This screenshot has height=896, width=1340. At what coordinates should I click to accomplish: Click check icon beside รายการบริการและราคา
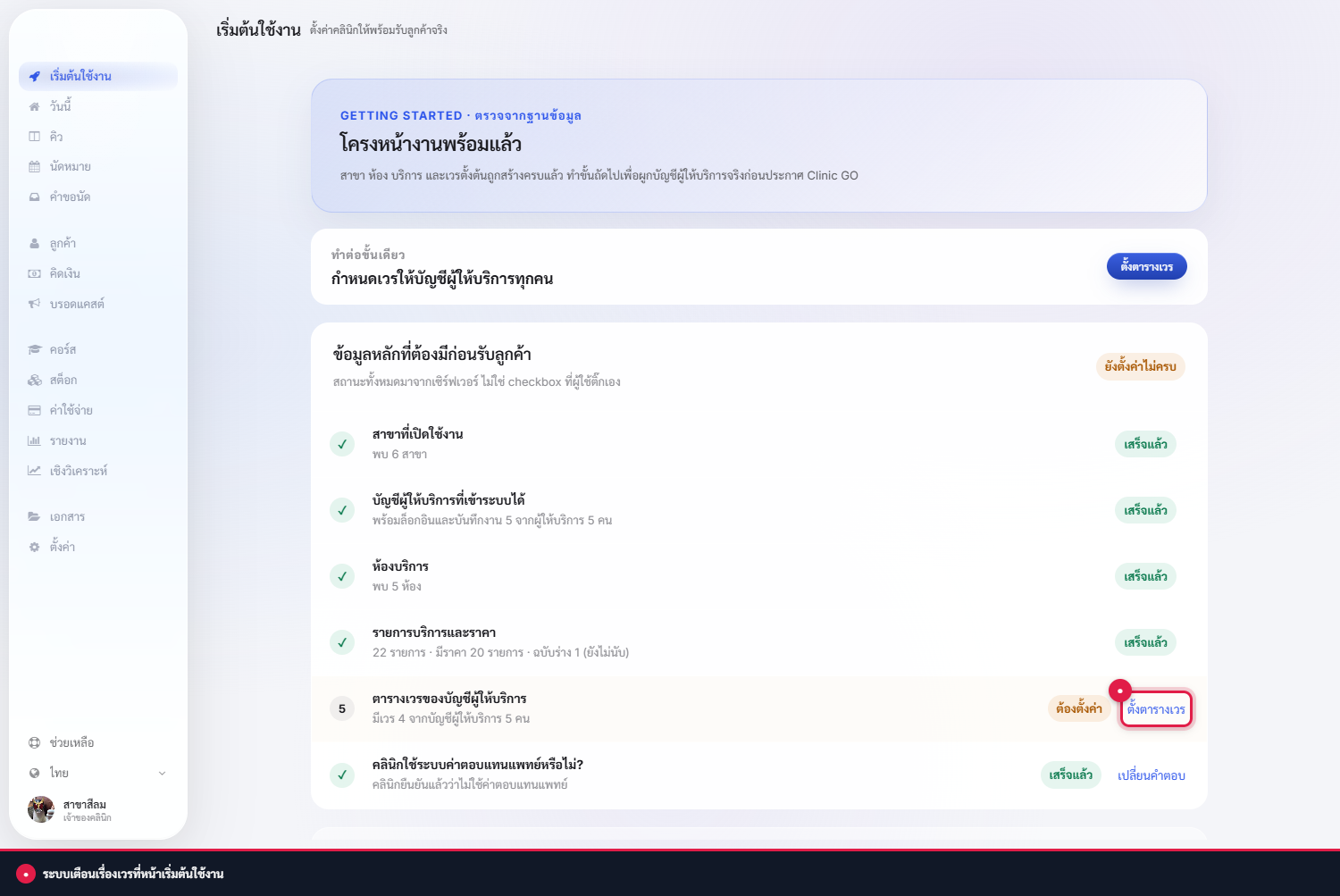tap(342, 642)
